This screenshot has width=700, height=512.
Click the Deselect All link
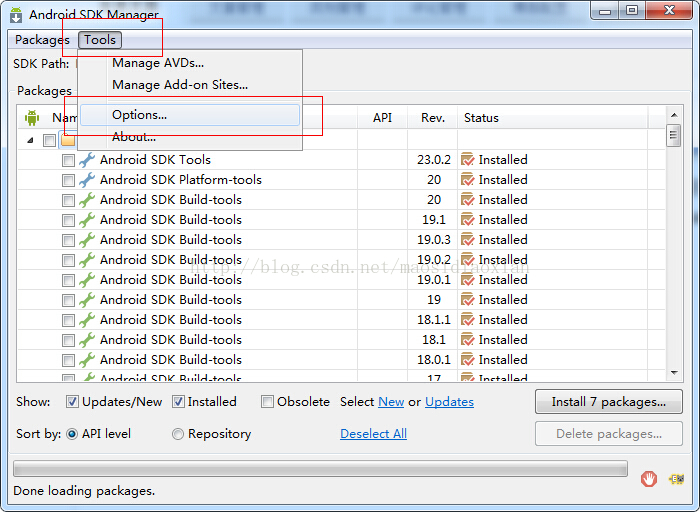373,434
